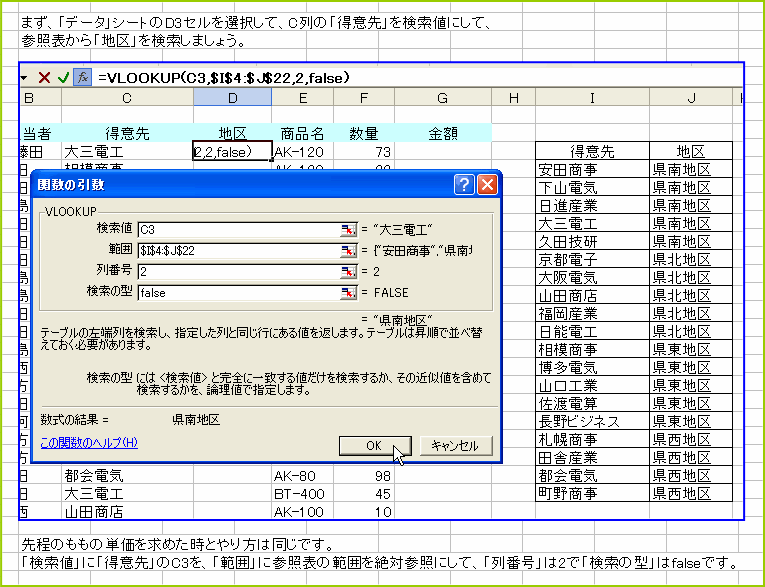Screen dimensions: 765x587
Task: Close the 関数の引数 dialog
Action: point(487,185)
